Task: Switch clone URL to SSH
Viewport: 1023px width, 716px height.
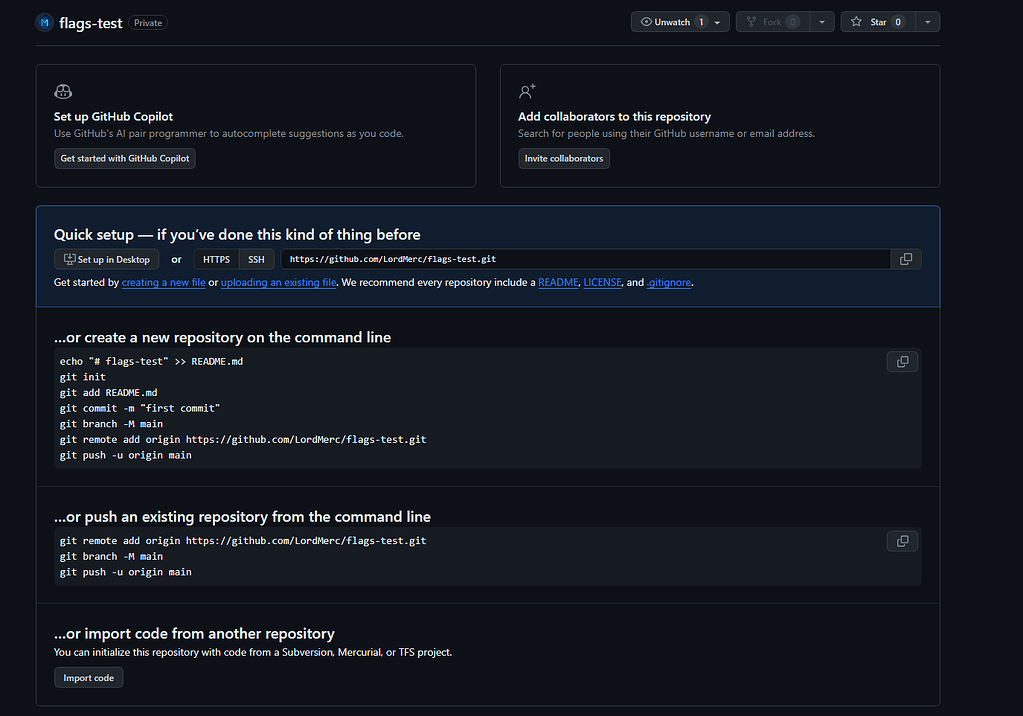Action: point(257,259)
